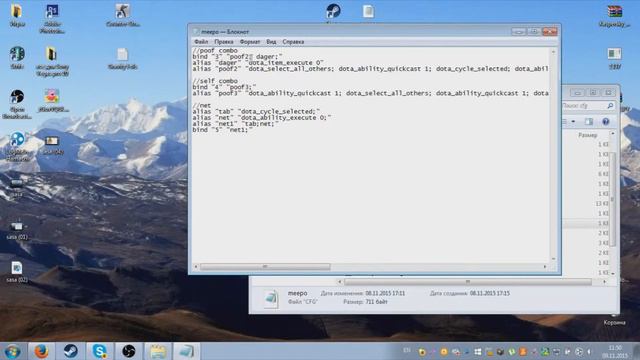Click the Explorer horizontal scroll right arrow
Viewport: 640px width, 360px height.
coord(604,282)
